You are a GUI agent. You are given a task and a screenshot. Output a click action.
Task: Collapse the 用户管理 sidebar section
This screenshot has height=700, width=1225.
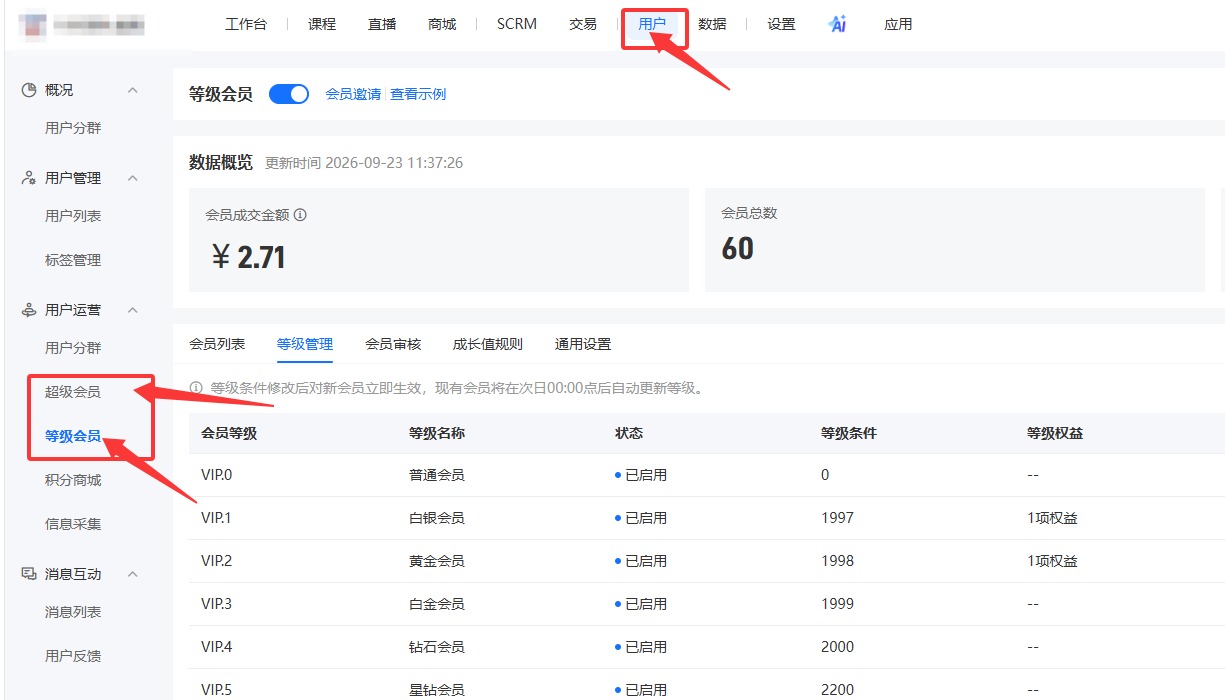[132, 178]
